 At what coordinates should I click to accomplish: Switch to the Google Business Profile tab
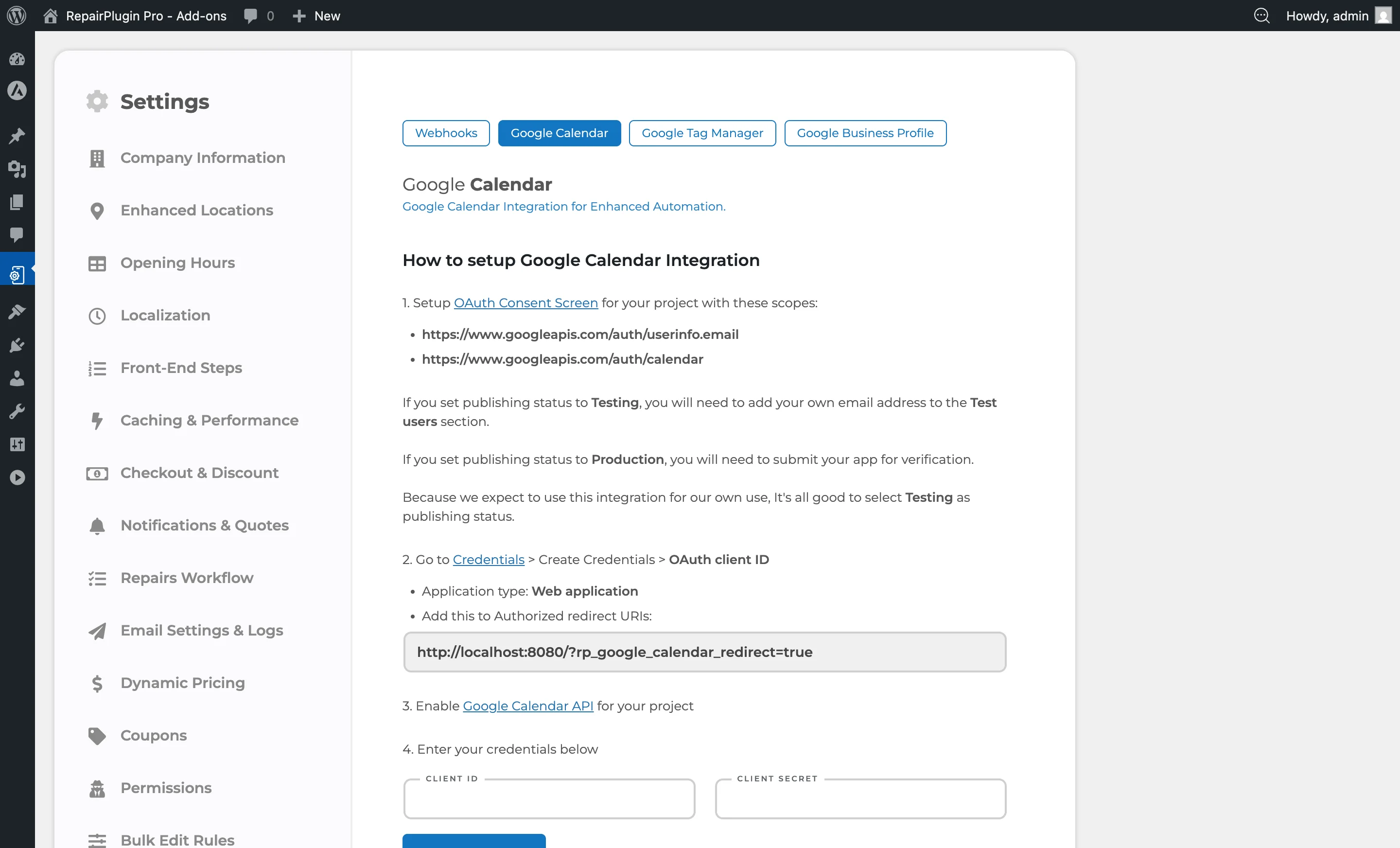click(x=865, y=132)
